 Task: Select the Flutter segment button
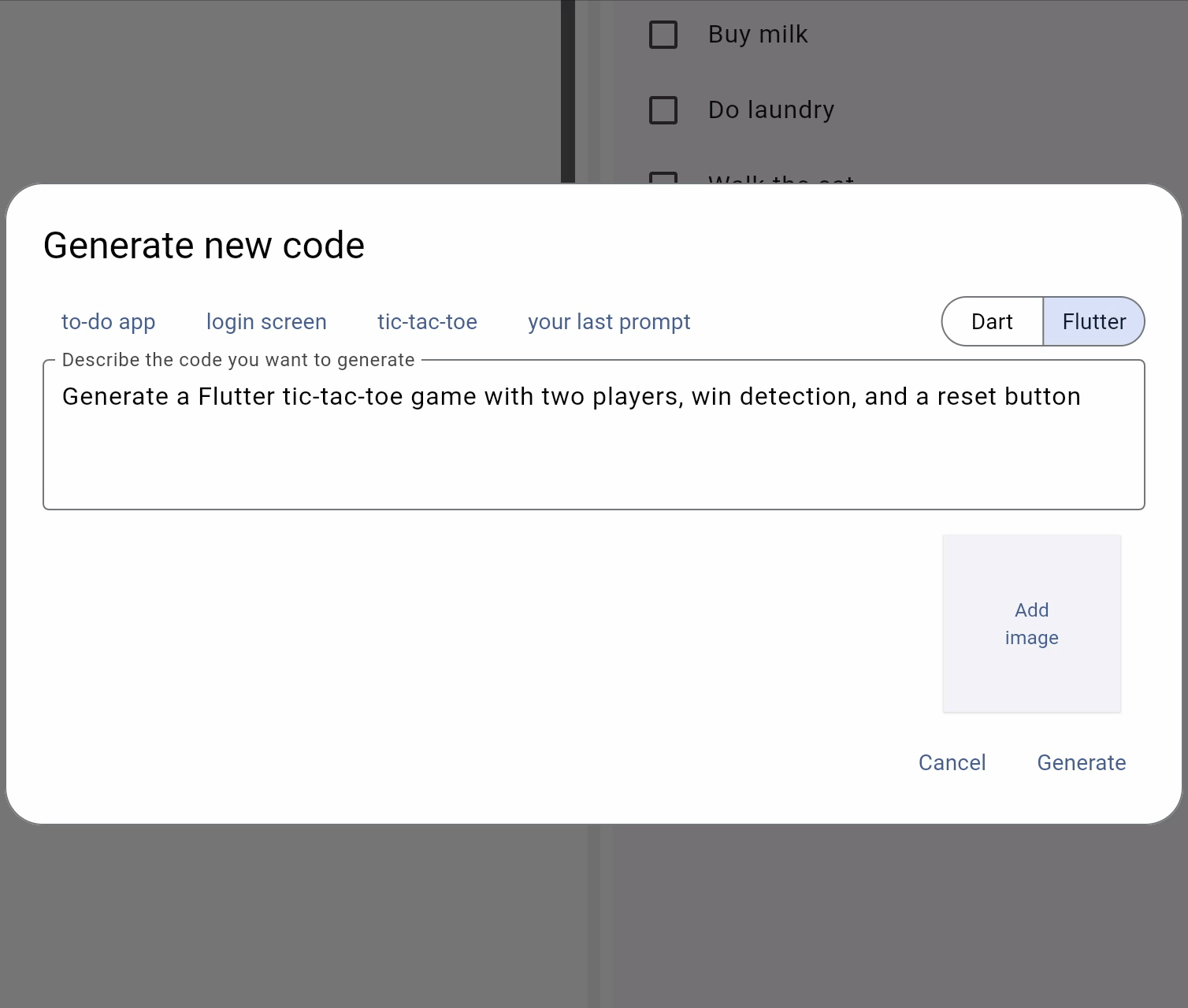point(1093,321)
